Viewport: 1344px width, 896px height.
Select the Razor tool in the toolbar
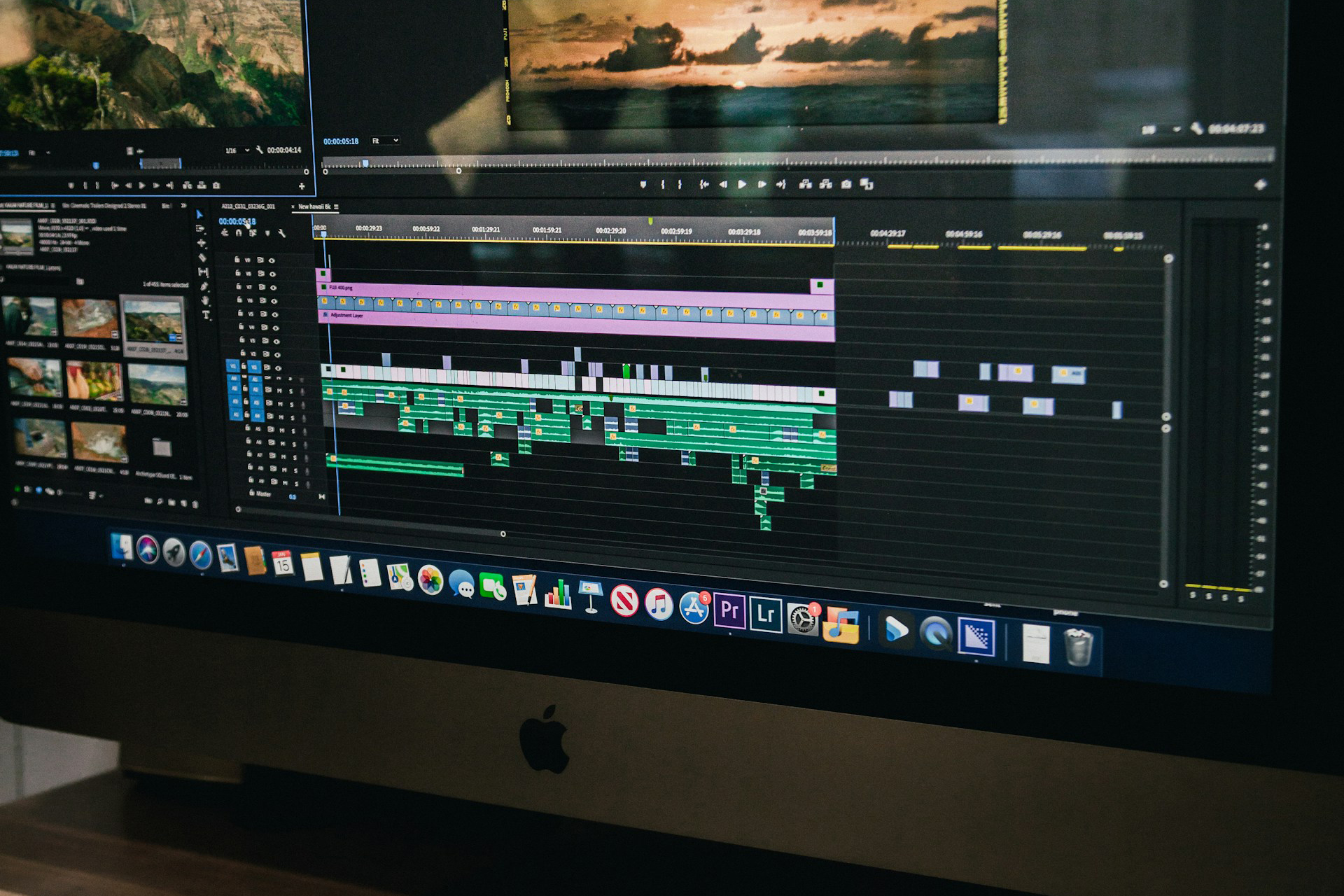pyautogui.click(x=202, y=258)
